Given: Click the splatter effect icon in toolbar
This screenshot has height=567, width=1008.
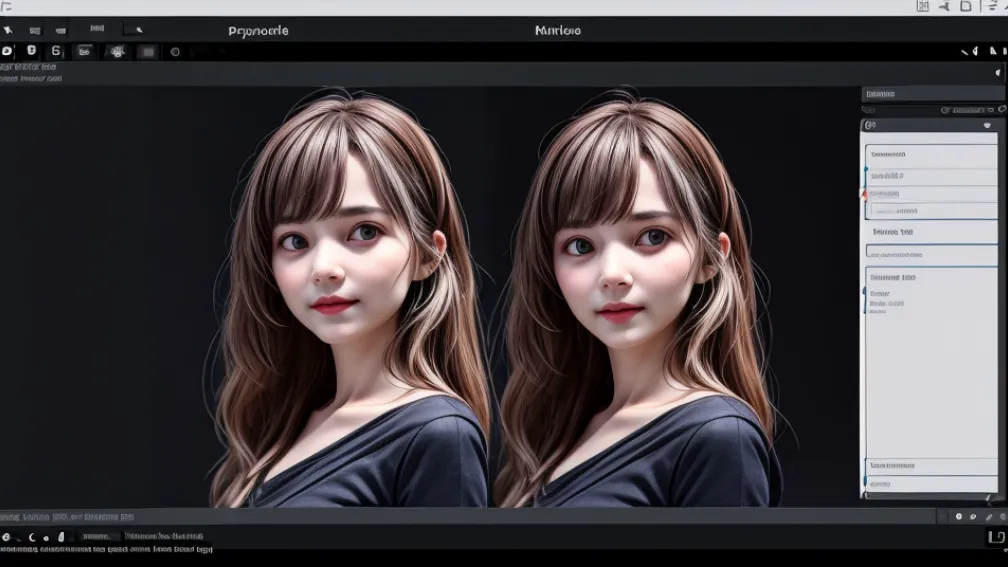Looking at the screenshot, I should point(117,51).
